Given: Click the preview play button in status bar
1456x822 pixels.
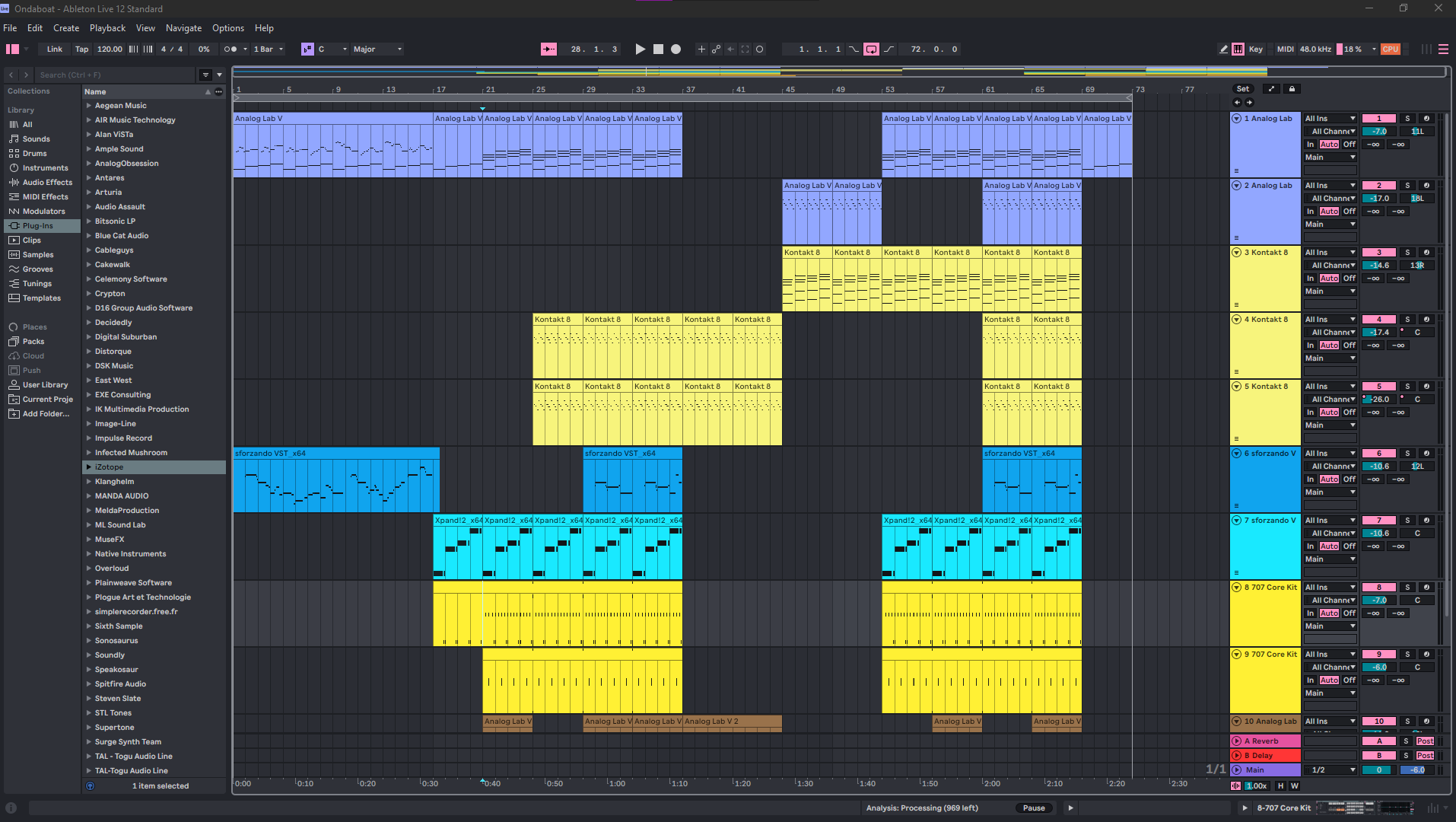Looking at the screenshot, I should [x=1070, y=808].
